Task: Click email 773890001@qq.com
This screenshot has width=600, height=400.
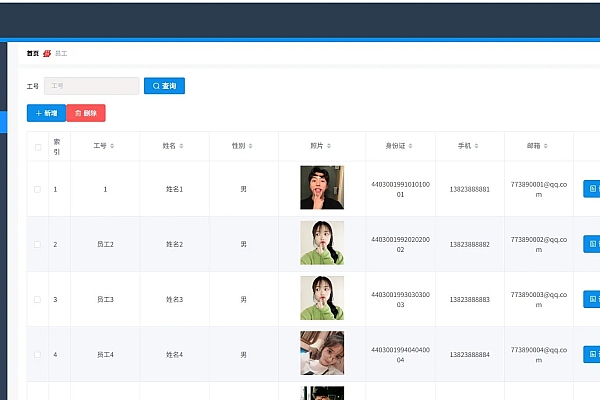Action: click(x=539, y=189)
